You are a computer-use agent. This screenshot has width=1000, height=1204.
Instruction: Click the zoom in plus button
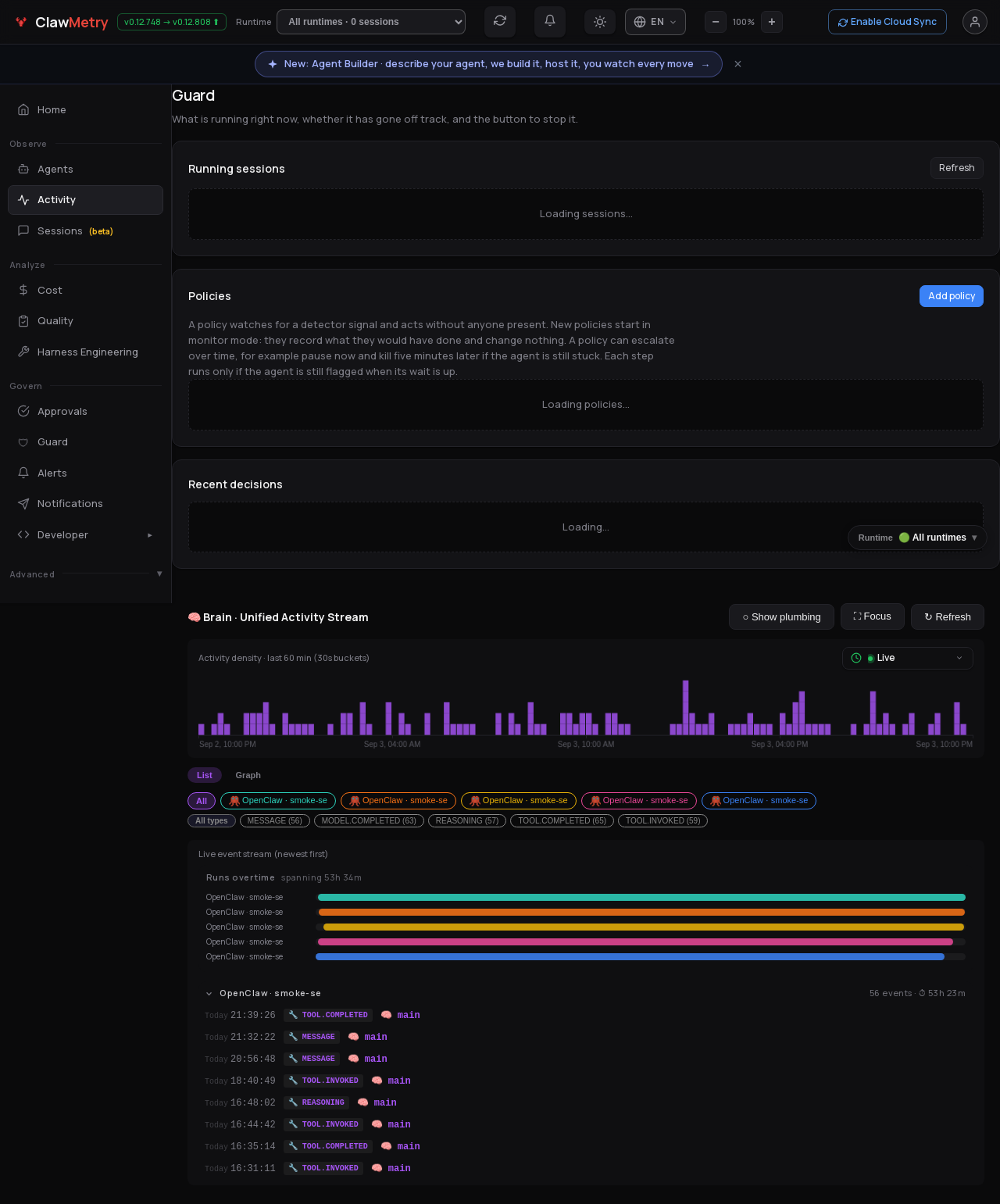[x=772, y=22]
